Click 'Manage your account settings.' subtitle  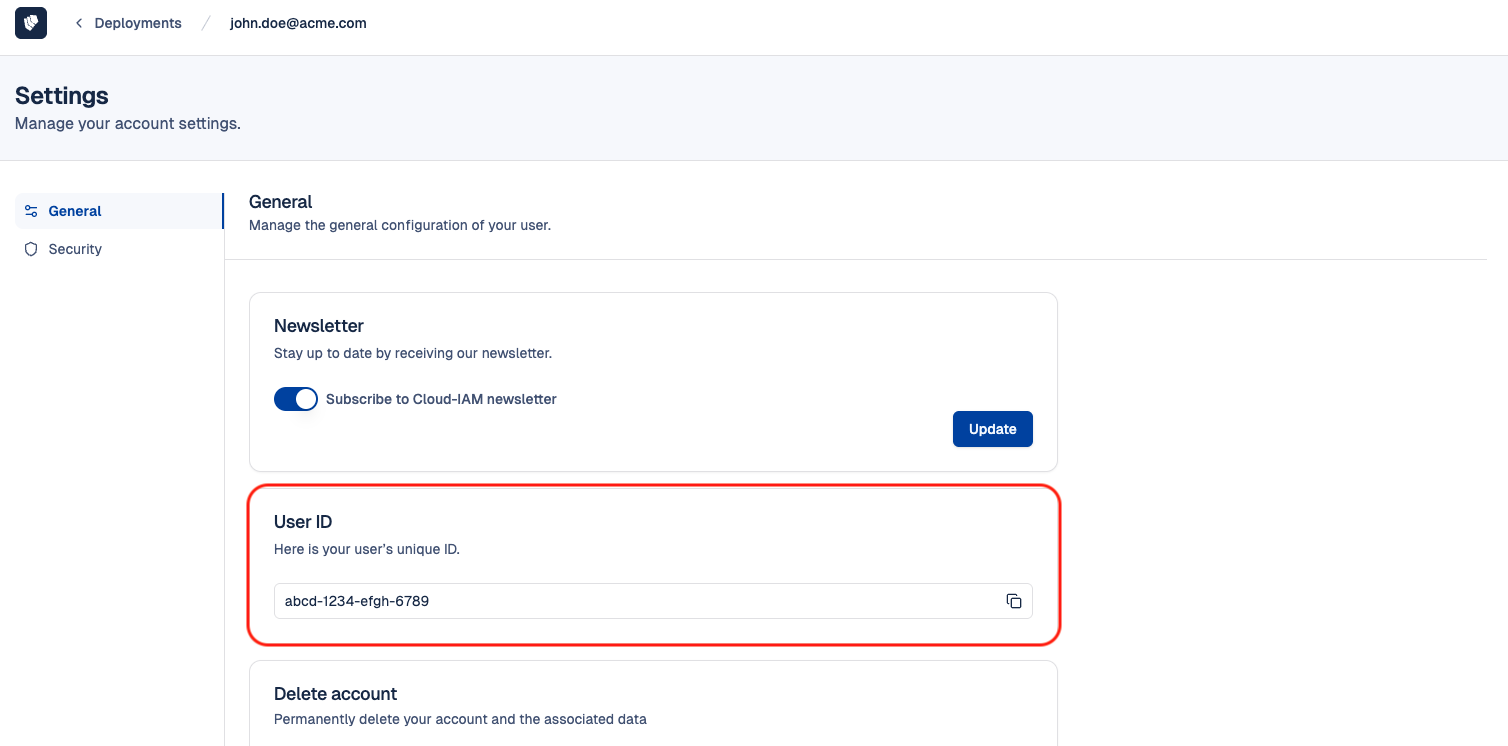(128, 124)
